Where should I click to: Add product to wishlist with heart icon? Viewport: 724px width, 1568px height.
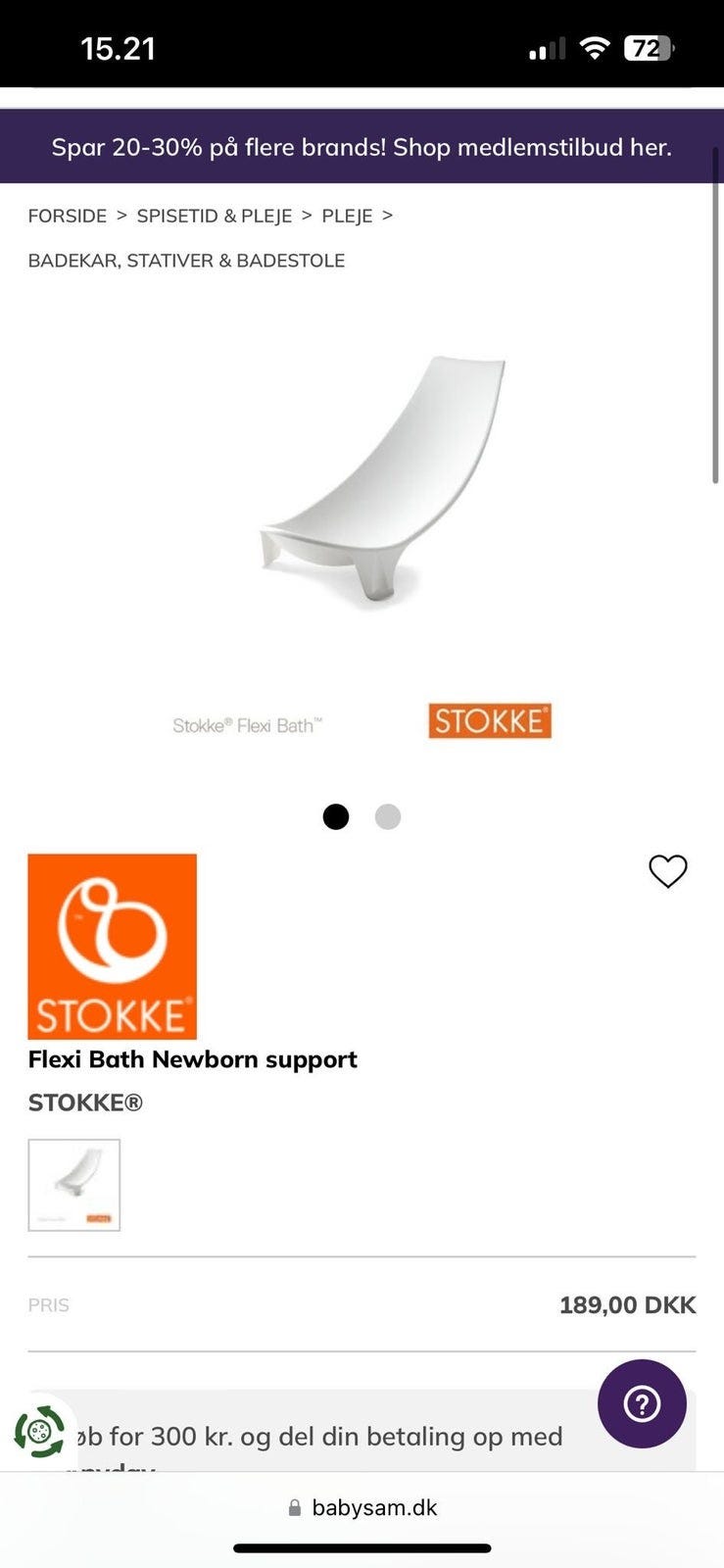pyautogui.click(x=668, y=871)
